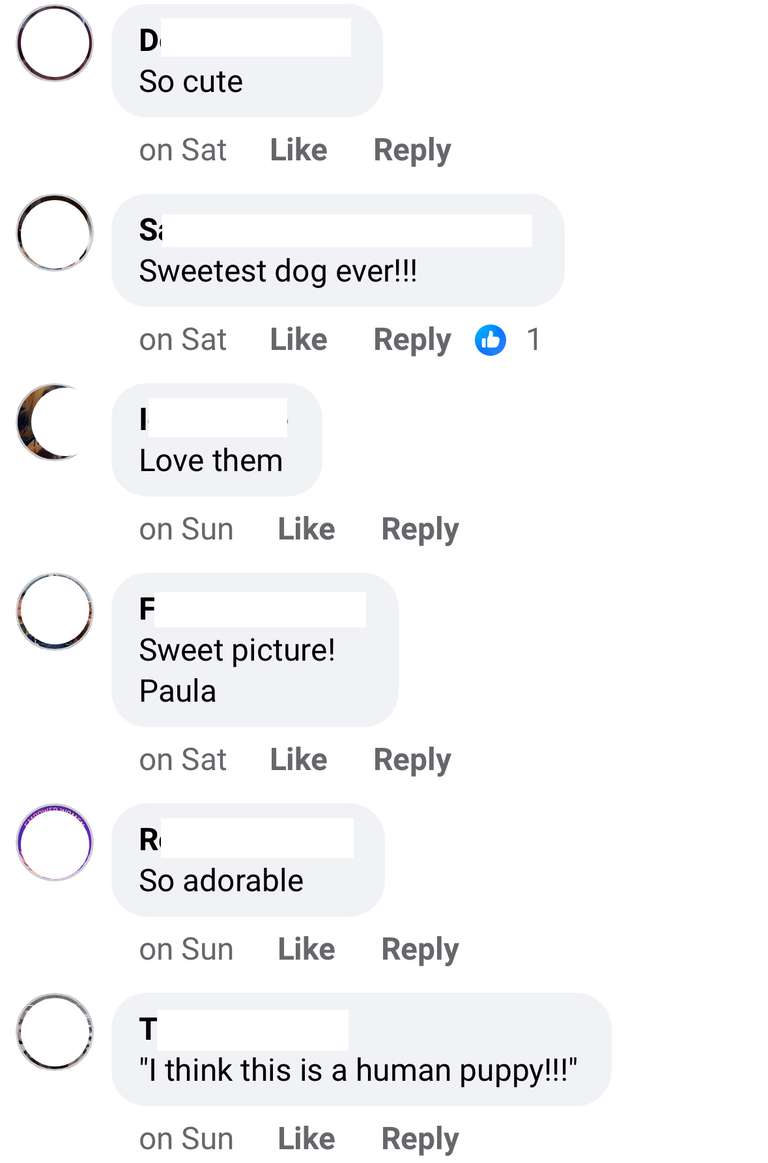Open the 'on Sun' timestamp below 'Love them'
This screenshot has width=768, height=1163.
click(x=187, y=529)
